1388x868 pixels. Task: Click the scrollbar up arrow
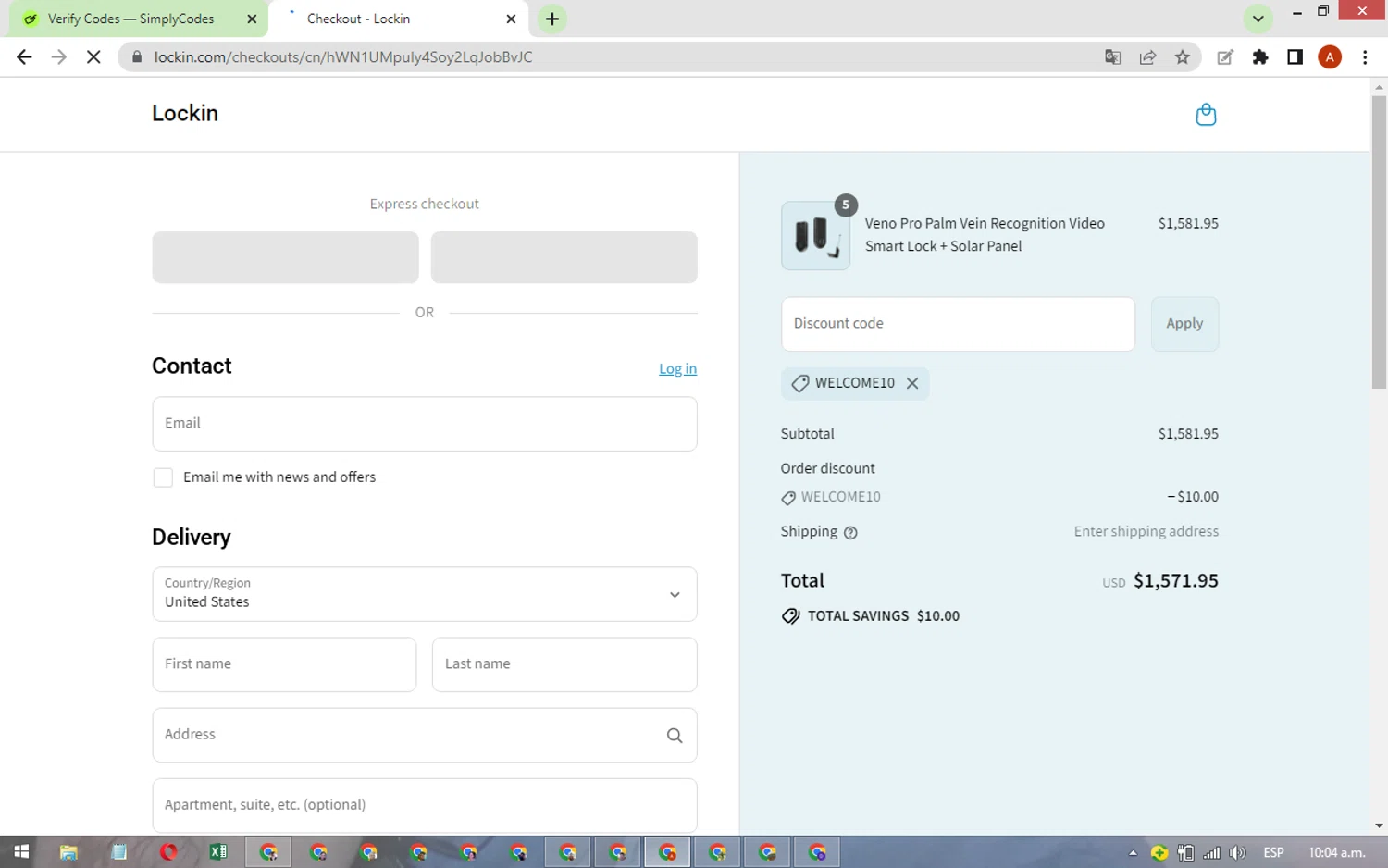(1379, 87)
